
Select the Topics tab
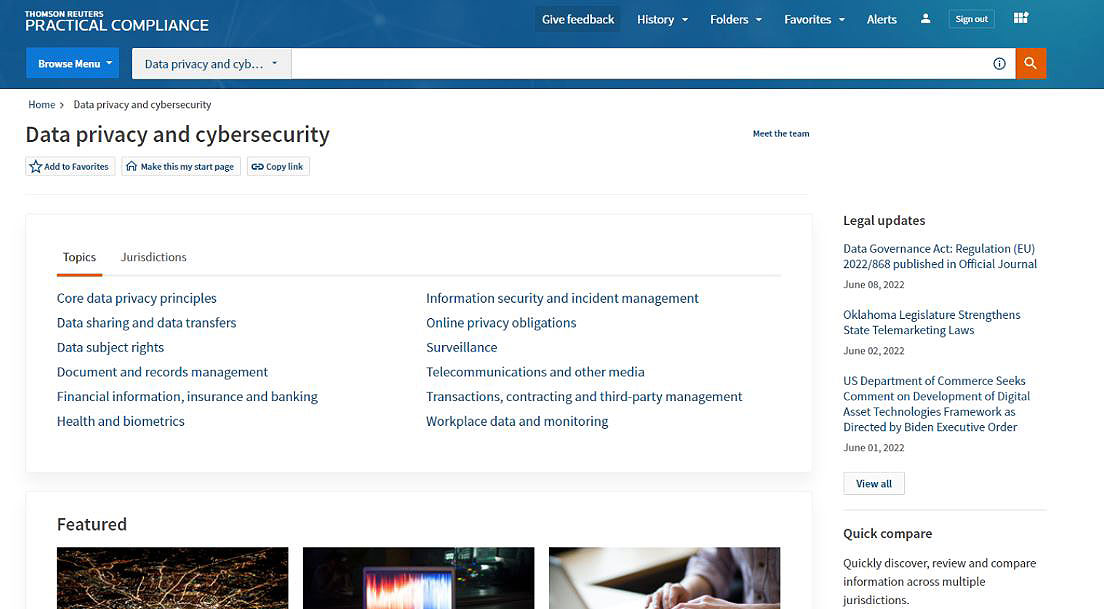[x=79, y=257]
